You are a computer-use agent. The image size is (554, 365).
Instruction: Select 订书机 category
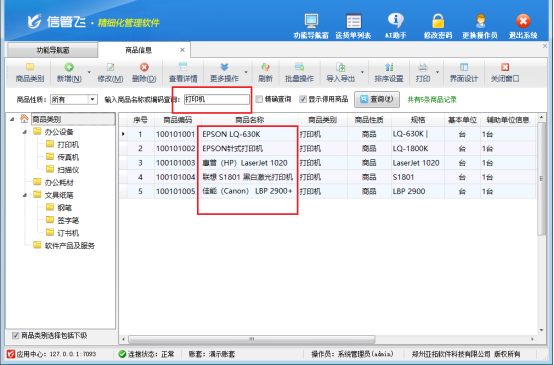pyautogui.click(x=68, y=233)
